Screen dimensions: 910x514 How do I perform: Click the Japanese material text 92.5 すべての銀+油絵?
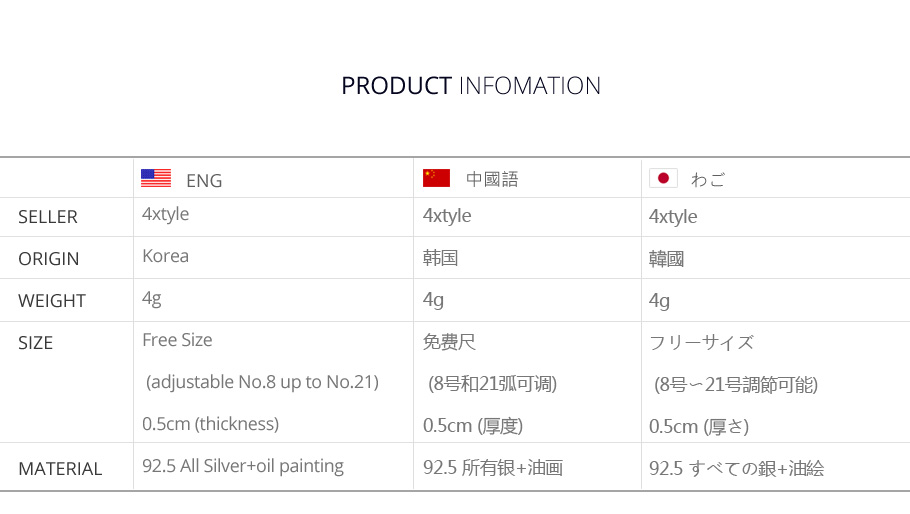736,469
